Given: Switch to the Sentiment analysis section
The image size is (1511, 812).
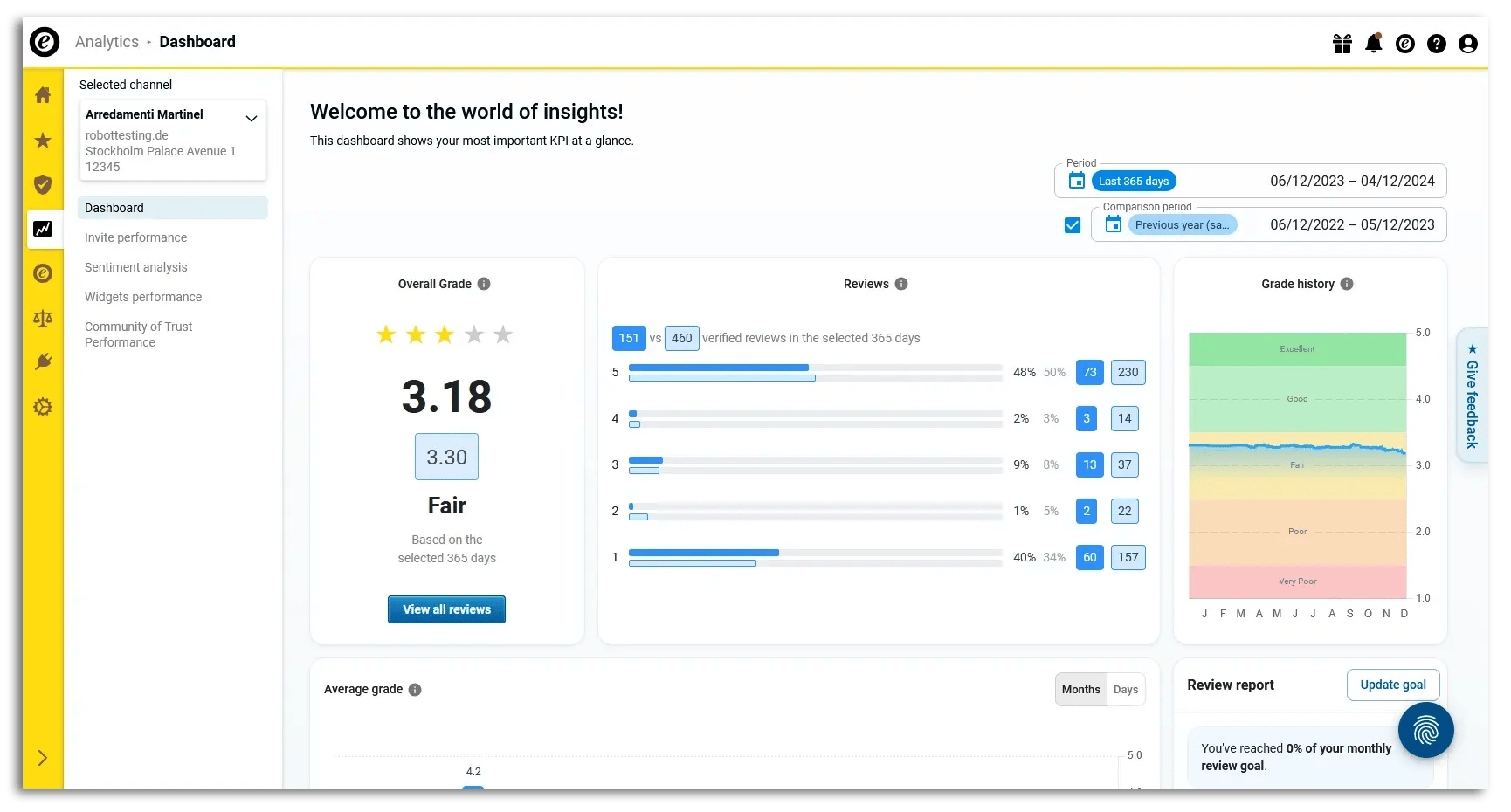Looking at the screenshot, I should click(136, 267).
